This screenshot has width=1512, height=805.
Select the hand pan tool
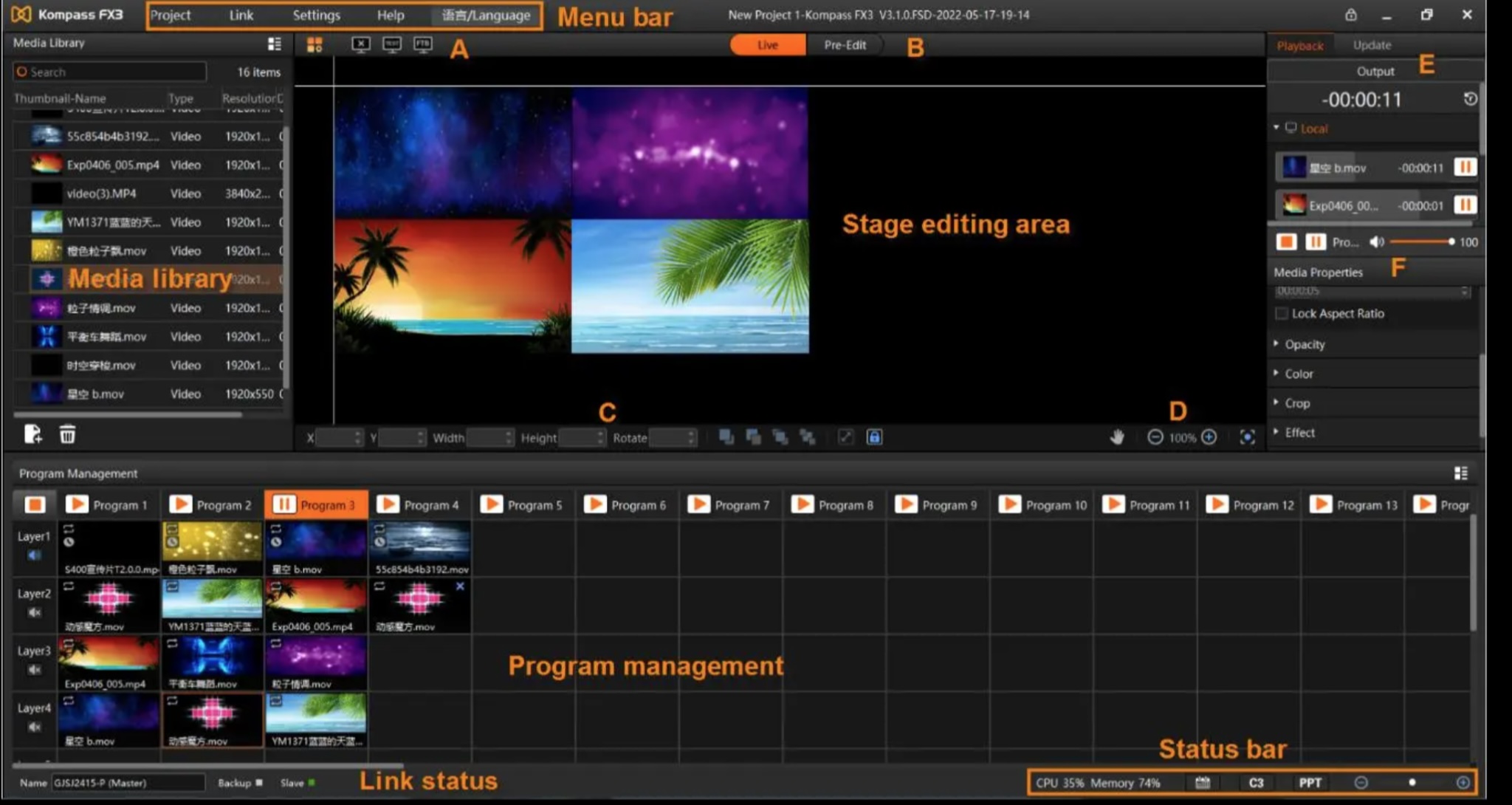1117,437
